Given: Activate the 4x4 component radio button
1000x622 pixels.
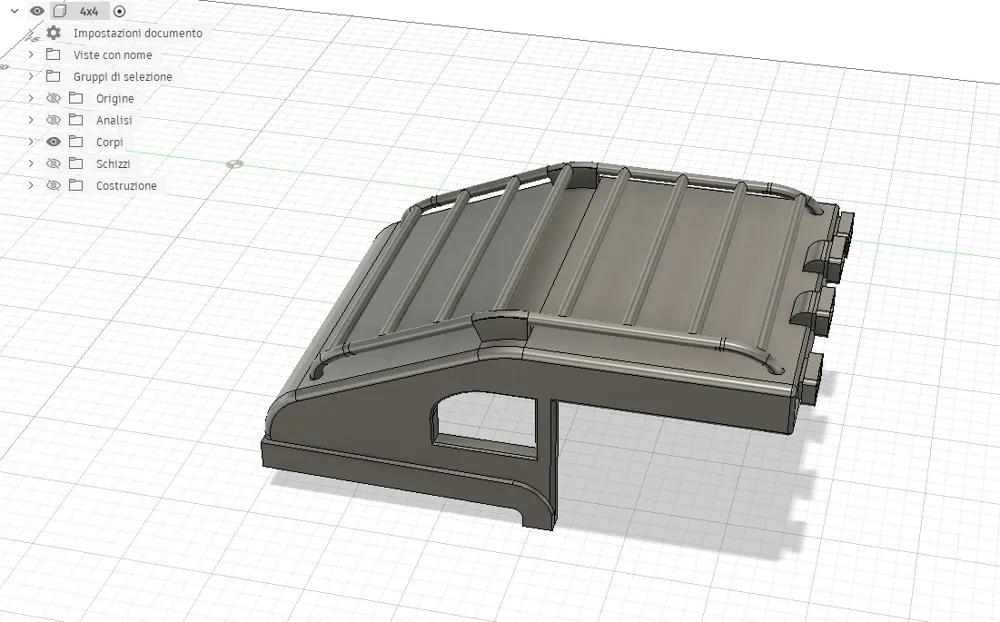Looking at the screenshot, I should click(x=119, y=11).
